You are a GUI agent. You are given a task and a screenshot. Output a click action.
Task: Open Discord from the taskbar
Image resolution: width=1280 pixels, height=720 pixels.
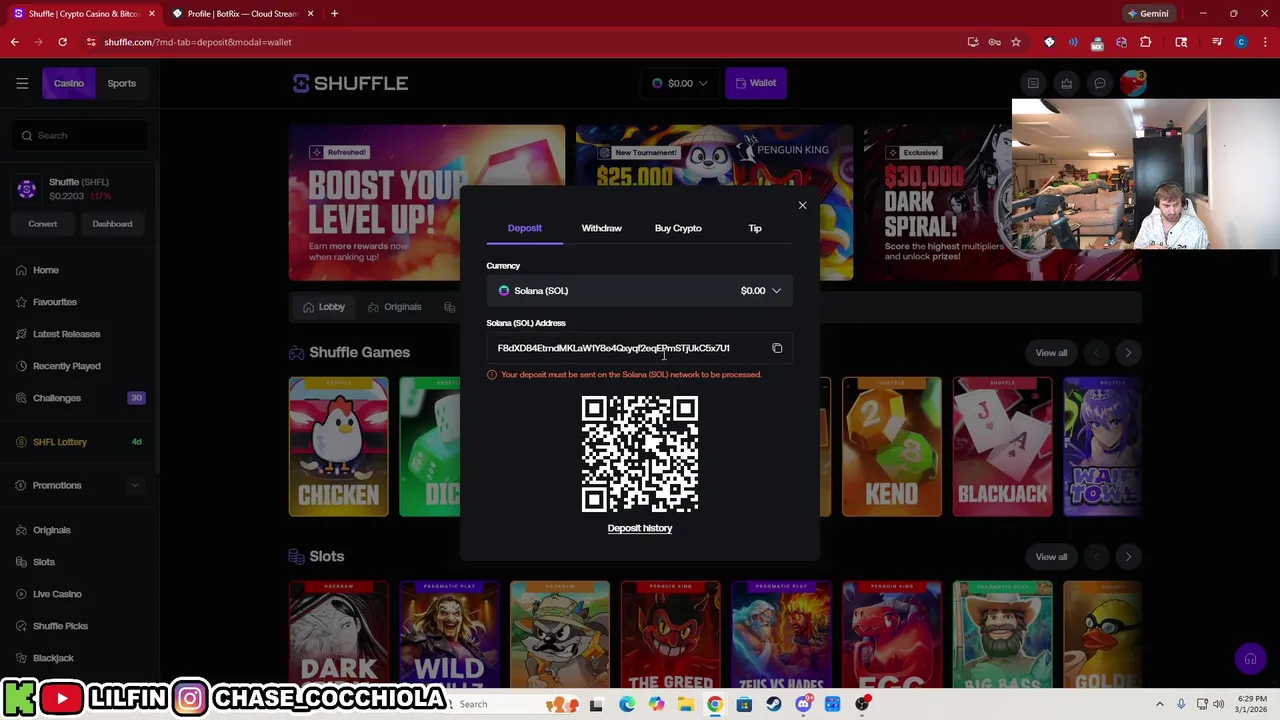tap(803, 704)
